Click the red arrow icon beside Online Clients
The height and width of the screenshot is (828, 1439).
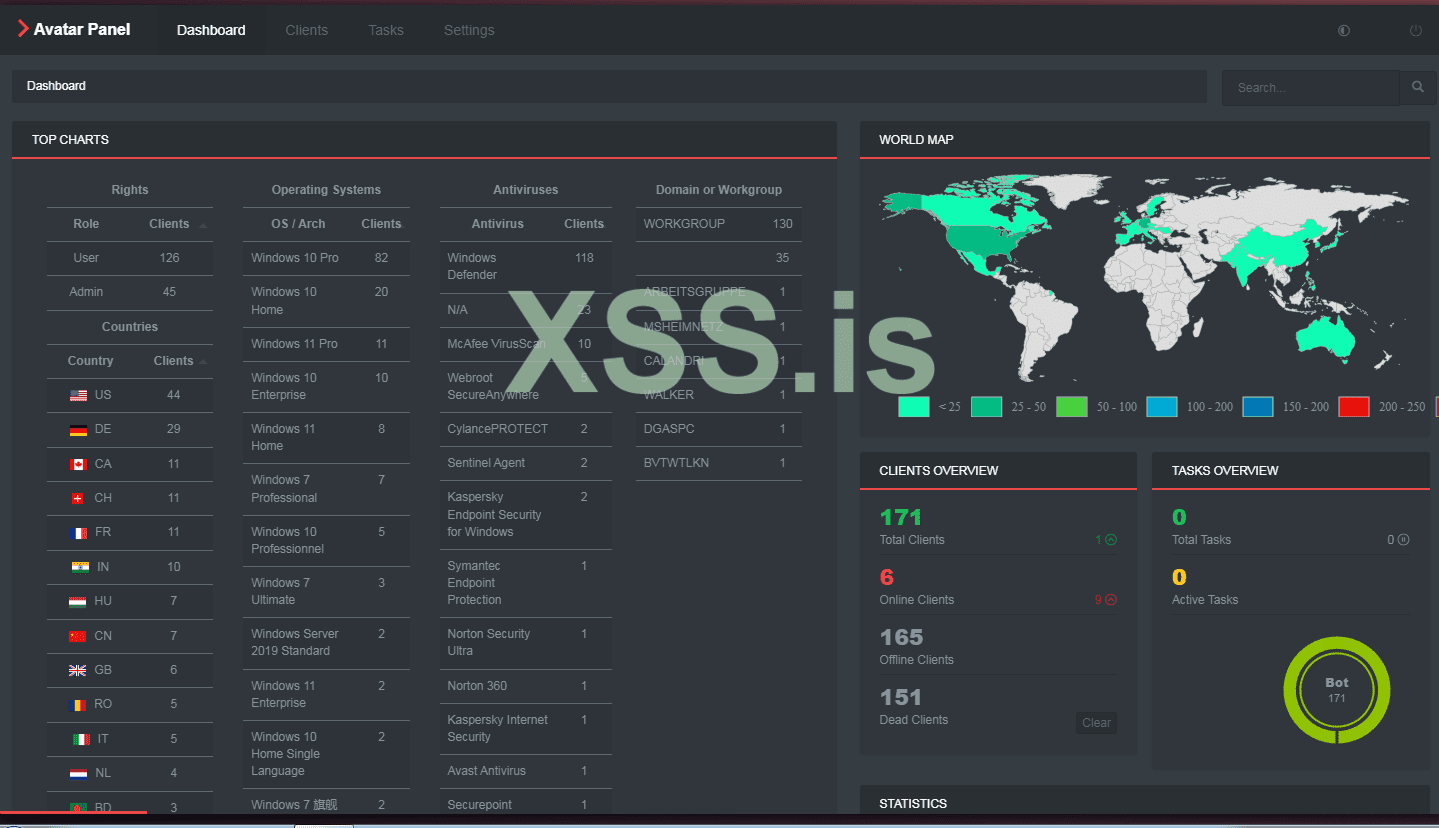point(1110,600)
